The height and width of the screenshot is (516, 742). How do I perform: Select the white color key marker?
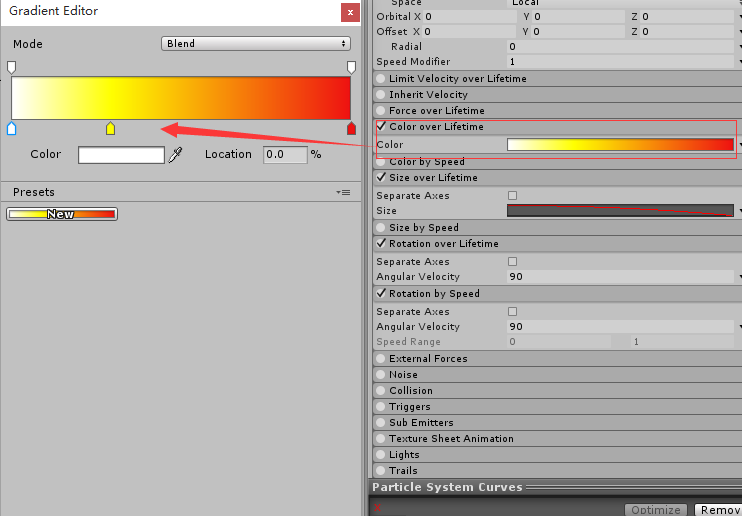pos(12,128)
